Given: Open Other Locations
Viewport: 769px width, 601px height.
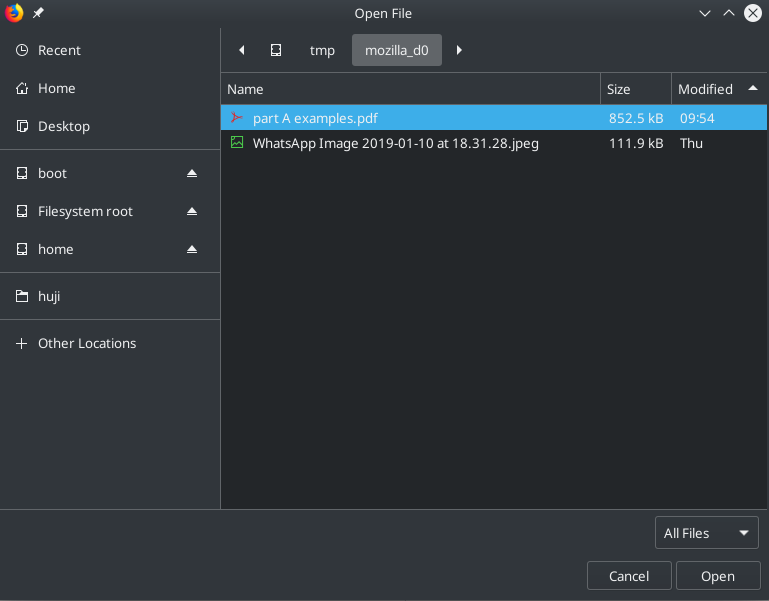Looking at the screenshot, I should (x=110, y=343).
